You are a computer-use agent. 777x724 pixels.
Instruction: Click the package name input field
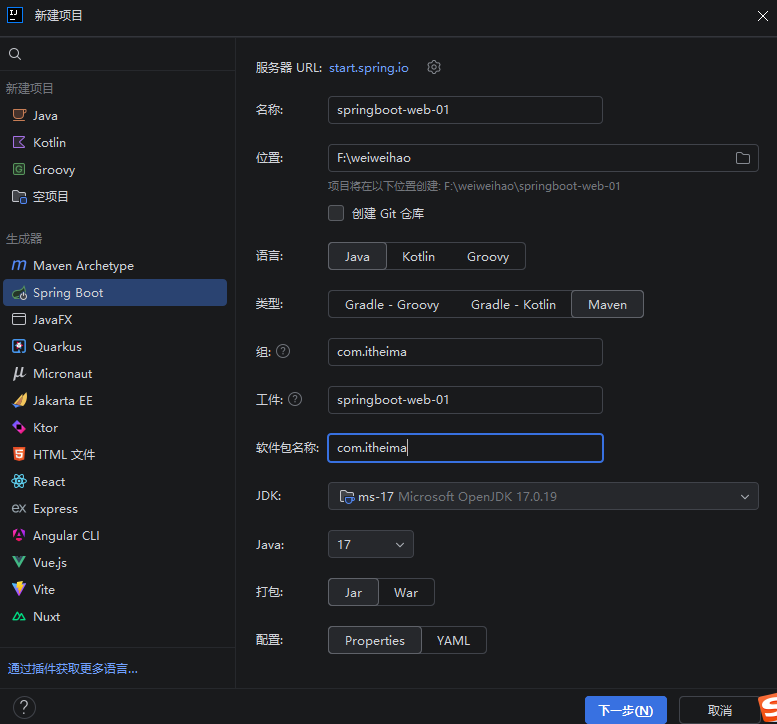[x=465, y=448]
